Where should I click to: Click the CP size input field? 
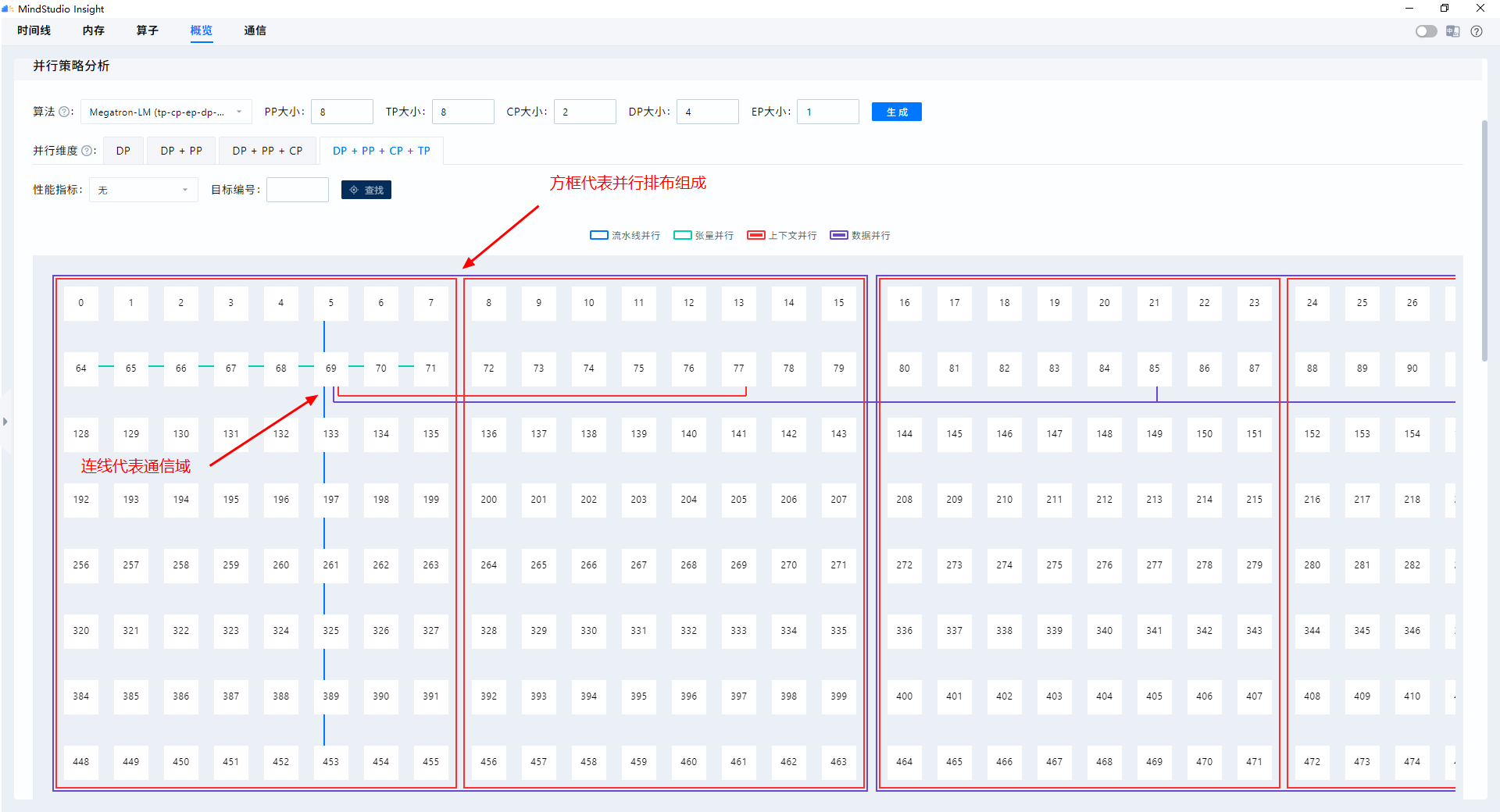coord(585,112)
